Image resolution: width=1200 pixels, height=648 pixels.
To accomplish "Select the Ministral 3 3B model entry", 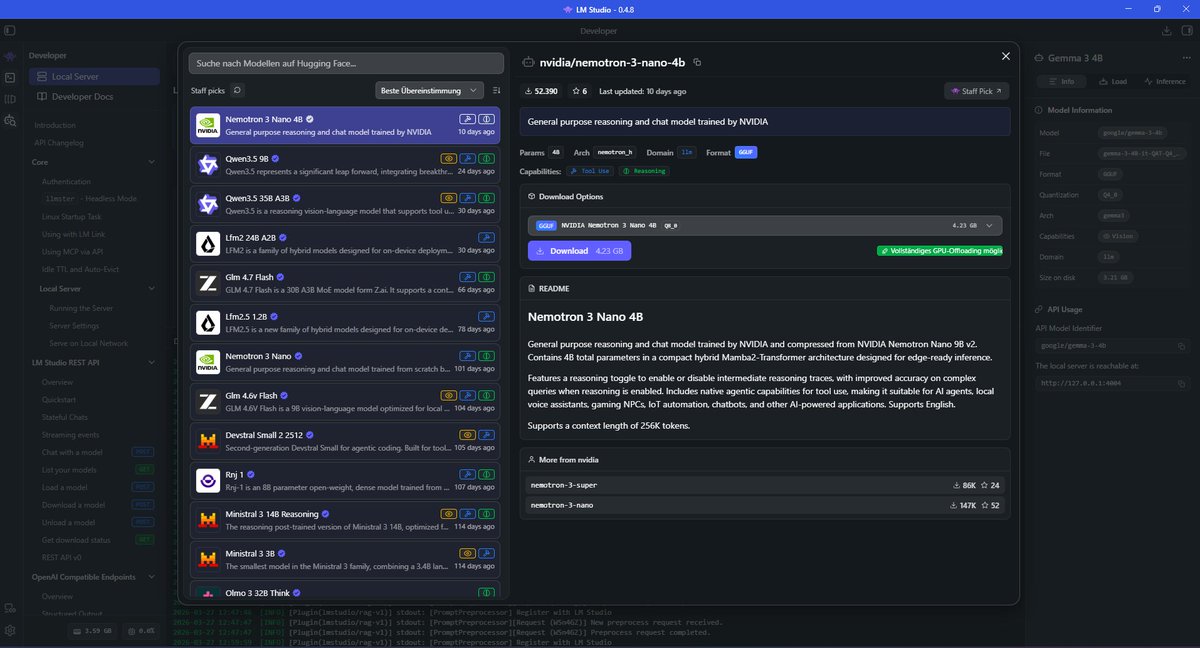I will pos(345,558).
